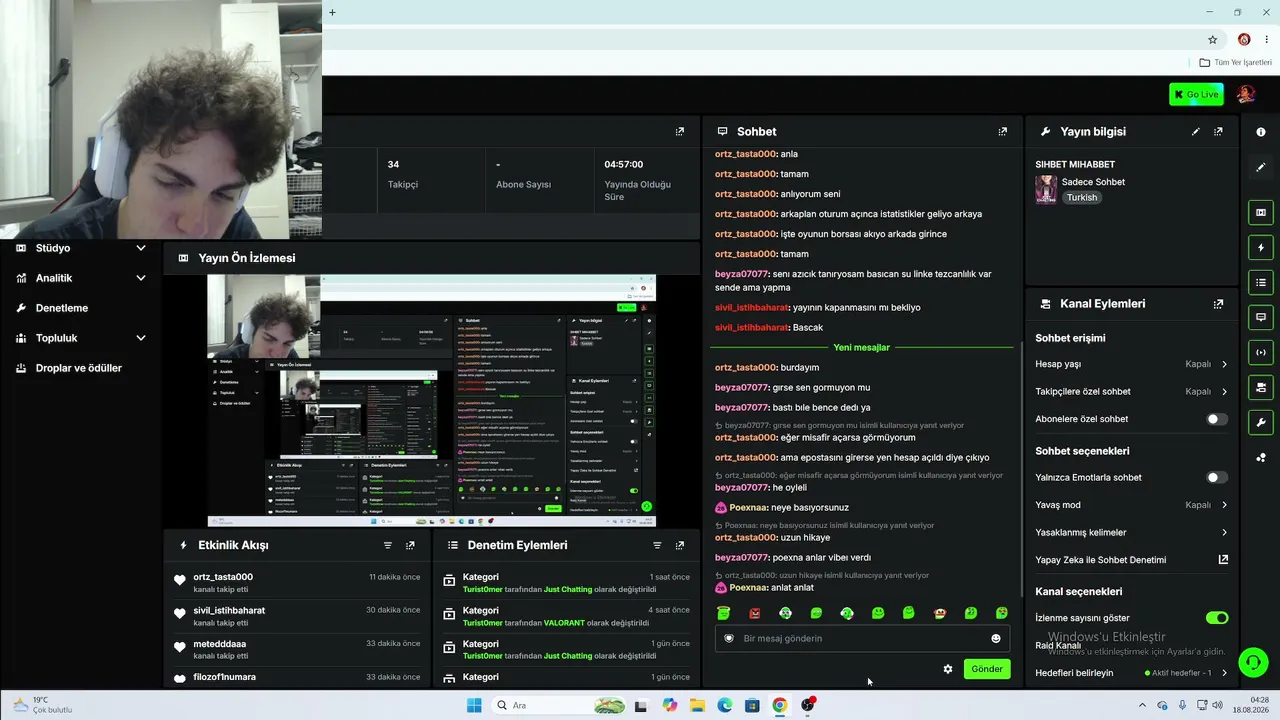The image size is (1280, 720).
Task: Pop out the Yayın bilgisi panel
Action: pyautogui.click(x=1218, y=131)
